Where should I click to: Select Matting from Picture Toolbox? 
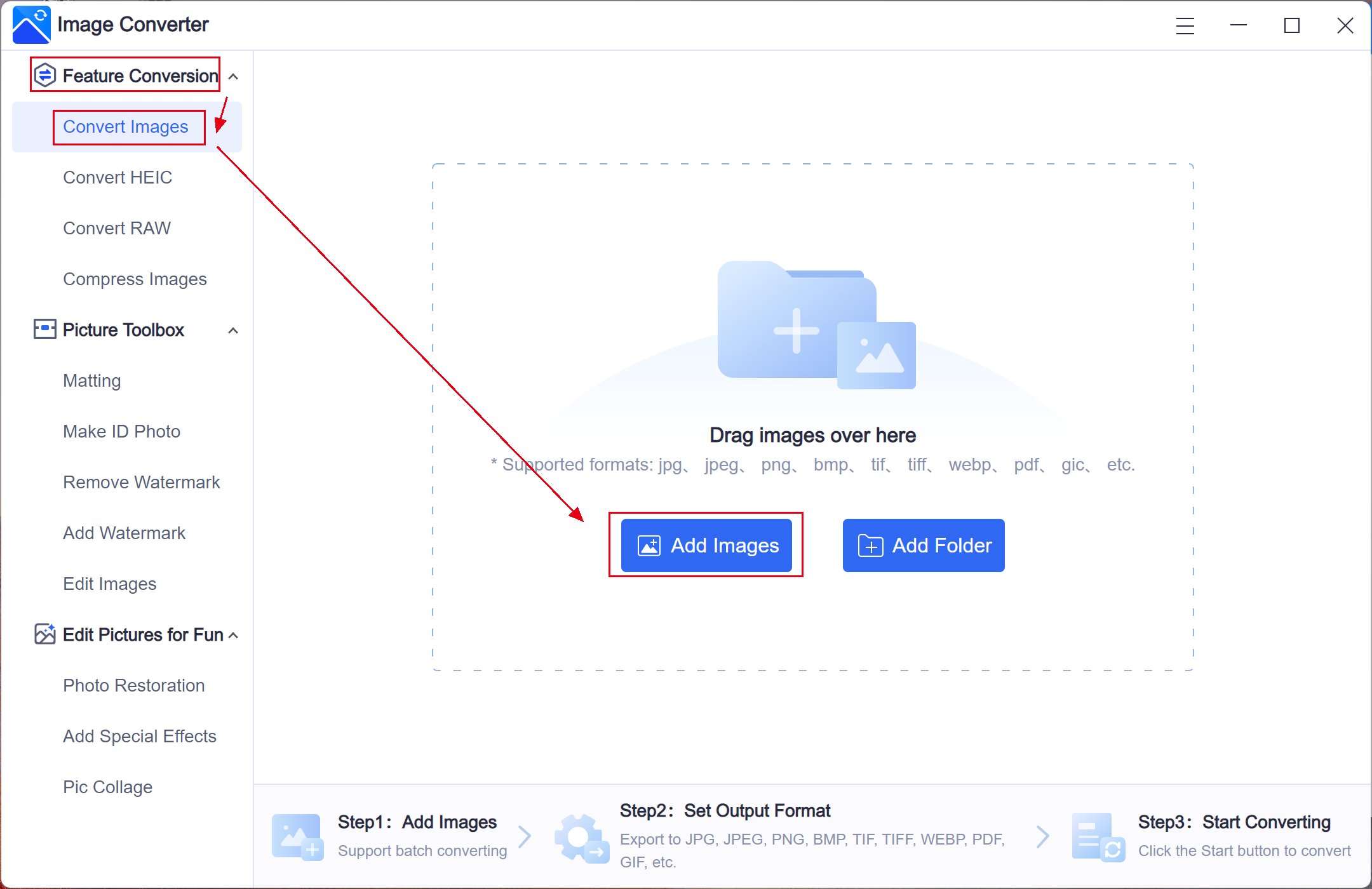(90, 380)
